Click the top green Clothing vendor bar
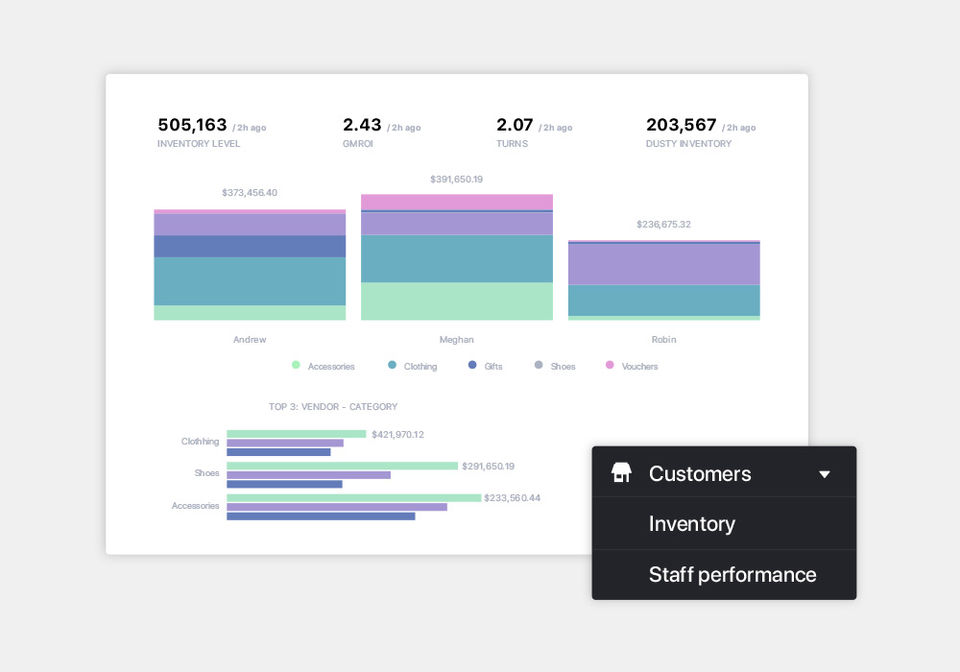 pyautogui.click(x=296, y=434)
